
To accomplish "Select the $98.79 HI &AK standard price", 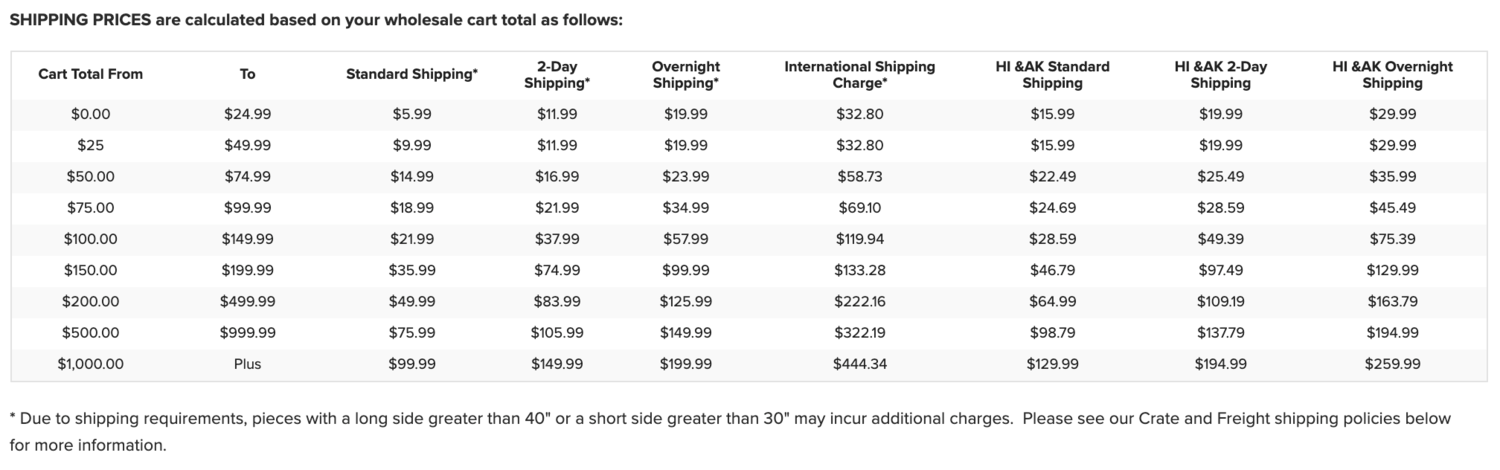I will [1052, 332].
